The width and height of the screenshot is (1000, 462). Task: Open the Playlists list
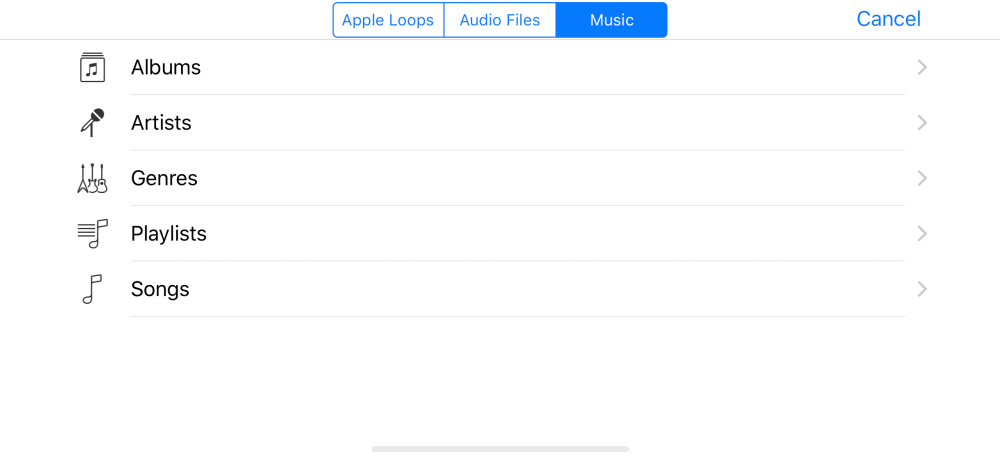(500, 234)
